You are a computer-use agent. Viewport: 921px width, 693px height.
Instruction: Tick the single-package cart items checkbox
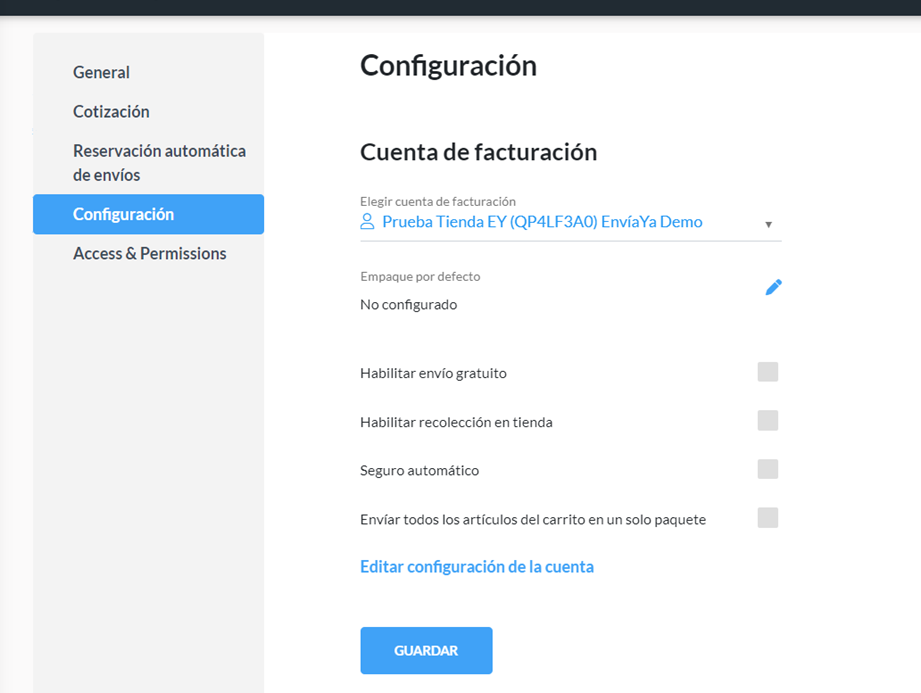tap(768, 518)
